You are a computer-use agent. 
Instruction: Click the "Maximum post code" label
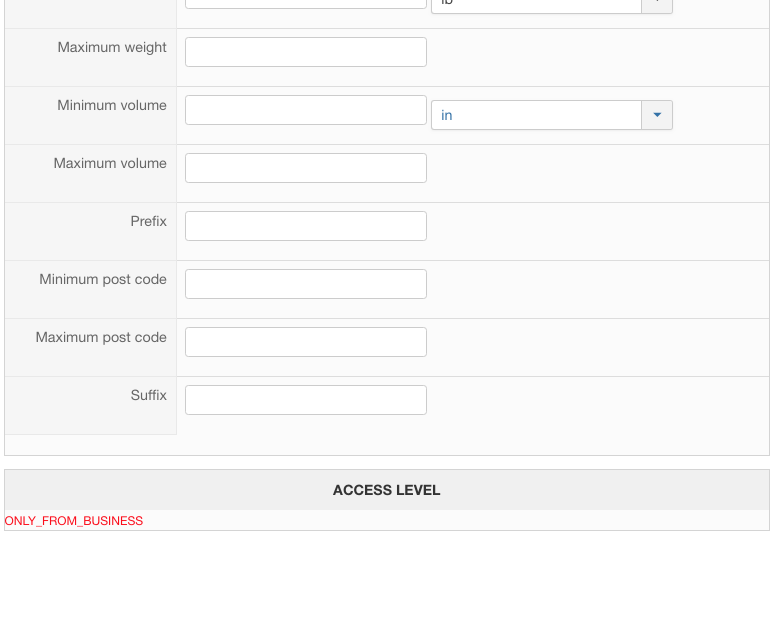101,337
